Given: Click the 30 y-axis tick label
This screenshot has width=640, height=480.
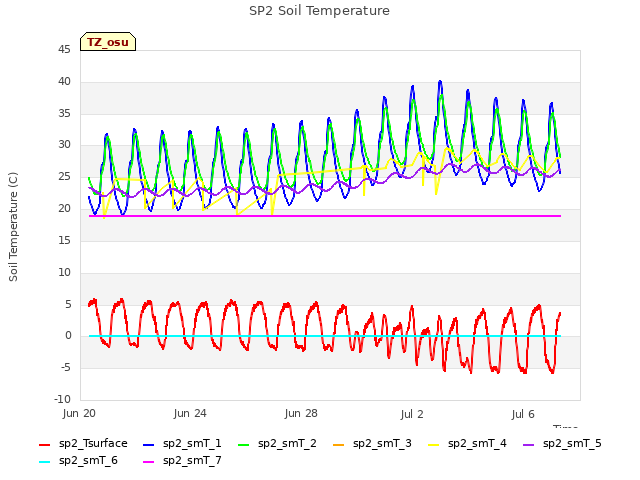Looking at the screenshot, I should pyautogui.click(x=64, y=145).
